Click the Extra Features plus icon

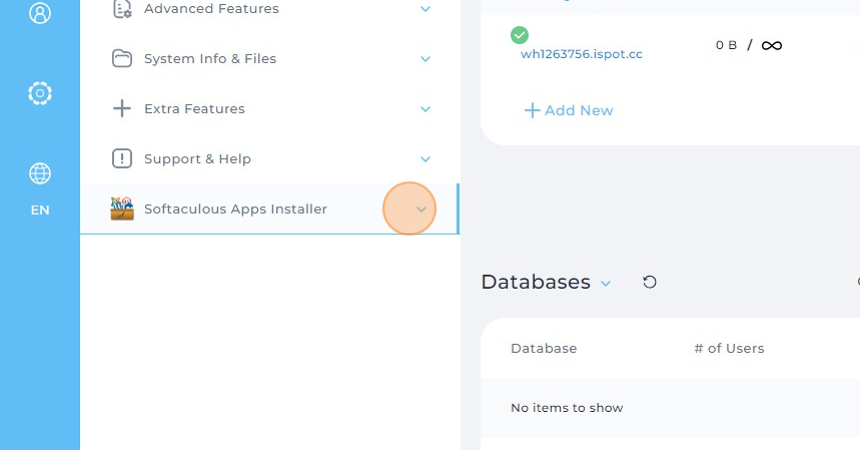(x=122, y=109)
